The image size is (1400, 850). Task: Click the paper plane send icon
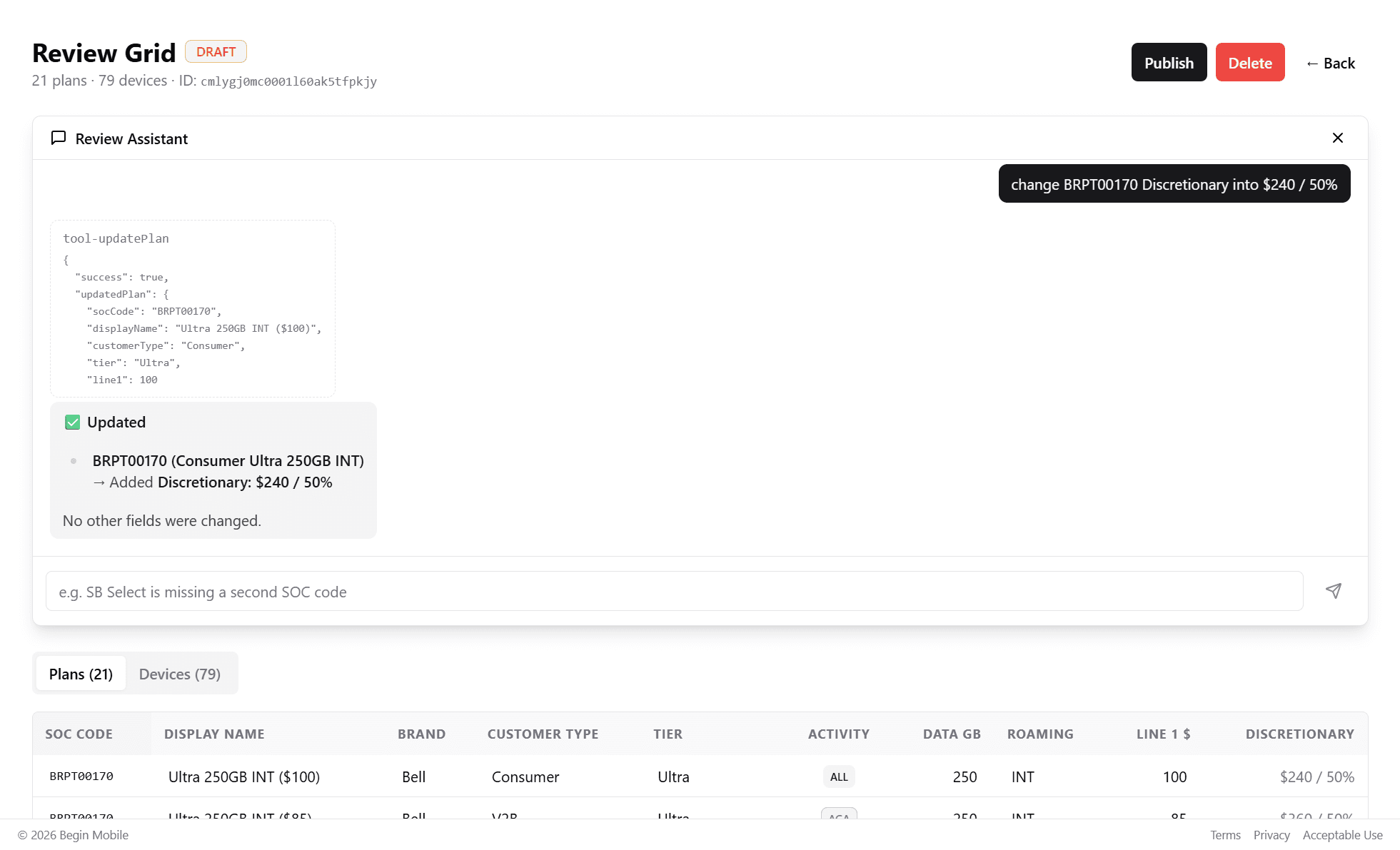coord(1334,590)
